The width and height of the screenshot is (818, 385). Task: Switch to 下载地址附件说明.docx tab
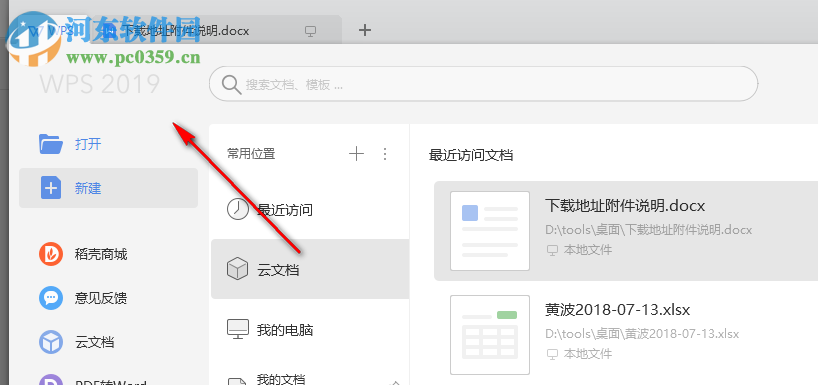[216, 31]
